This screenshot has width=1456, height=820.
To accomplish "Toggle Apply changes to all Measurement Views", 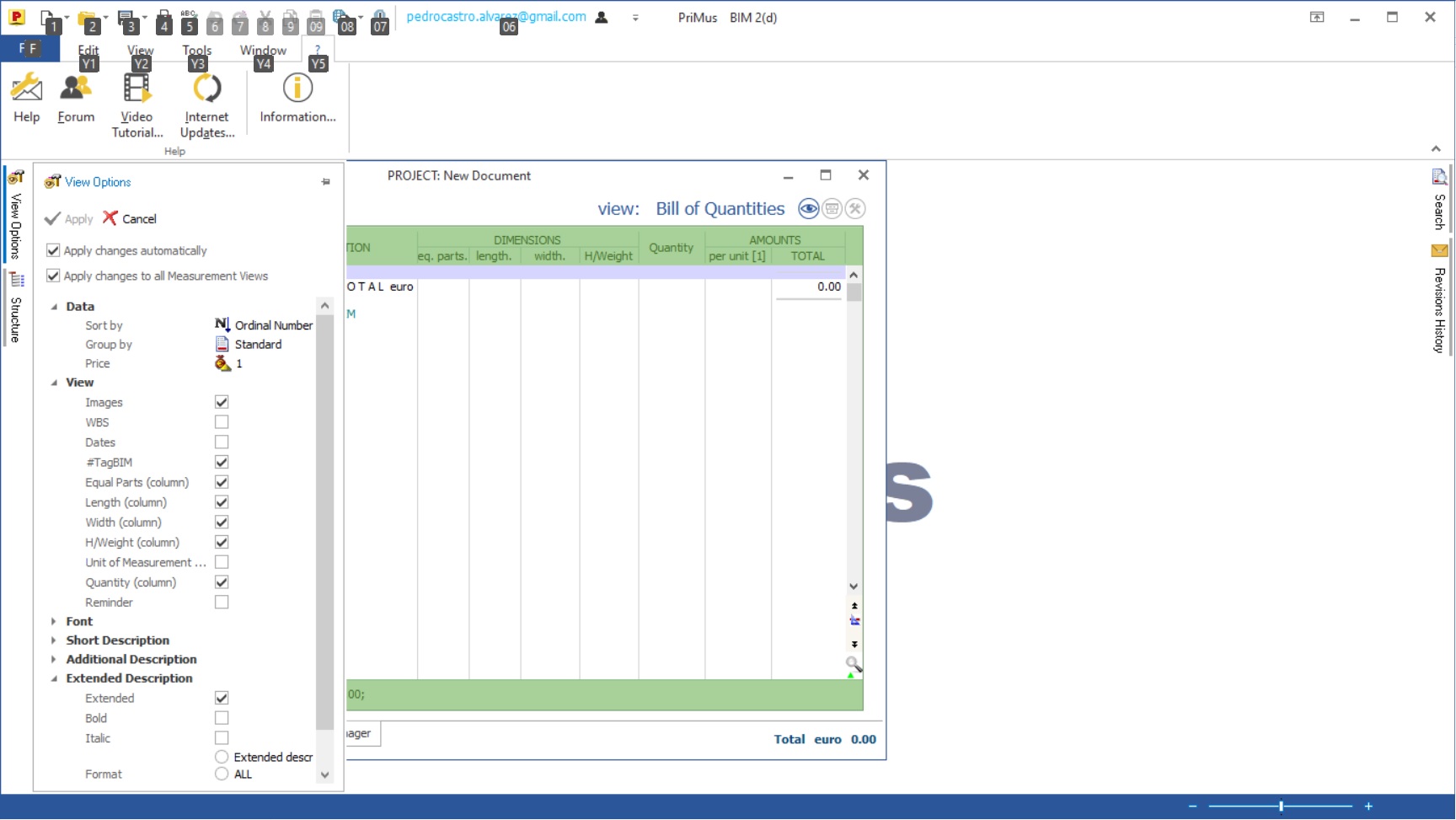I will (53, 276).
